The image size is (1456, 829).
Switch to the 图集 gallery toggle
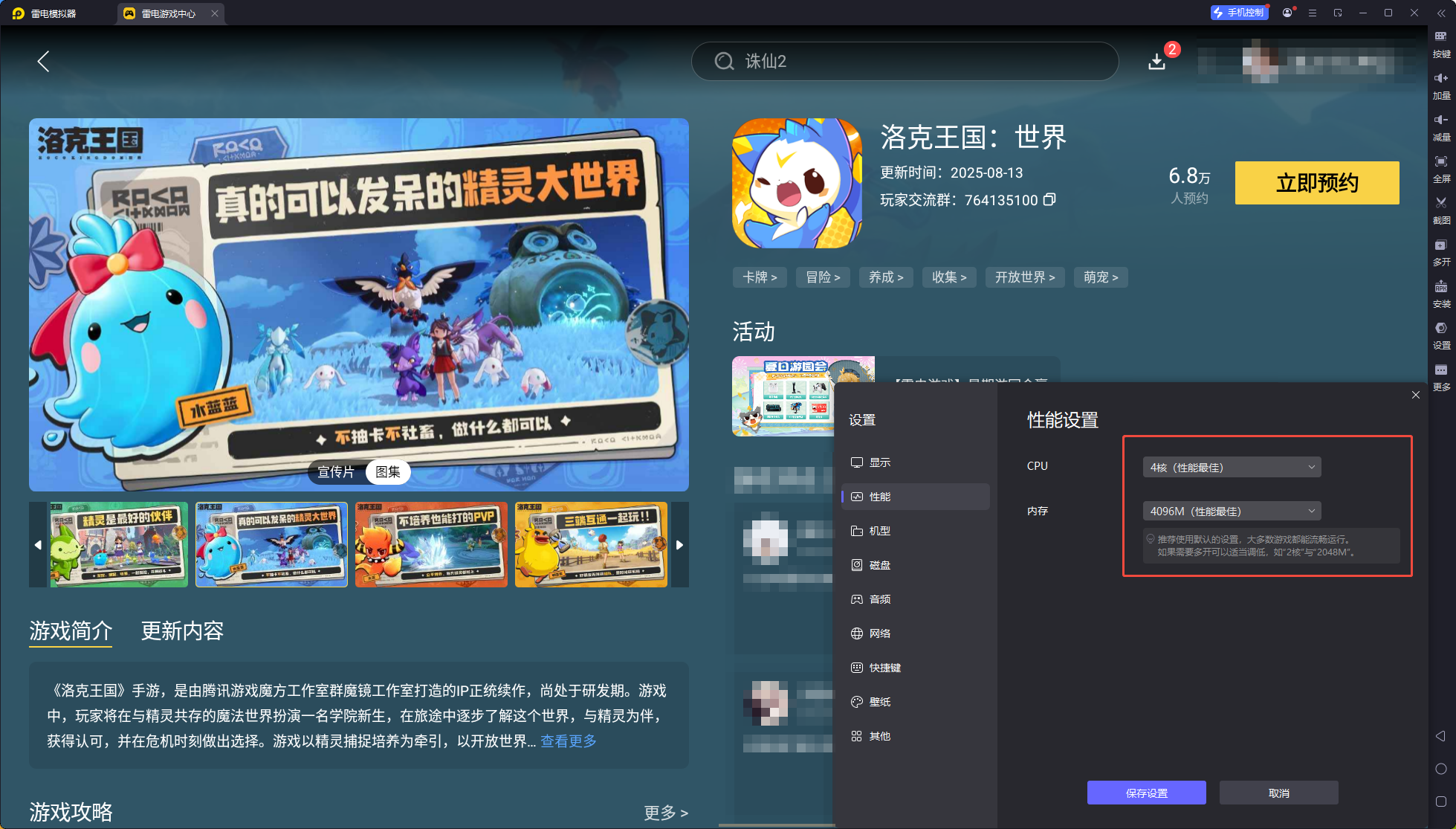click(x=388, y=472)
